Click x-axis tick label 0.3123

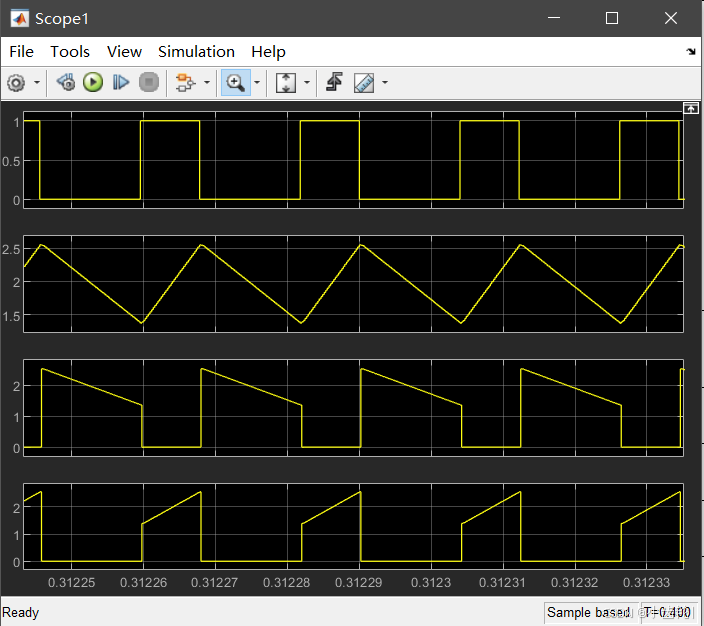coord(431,583)
